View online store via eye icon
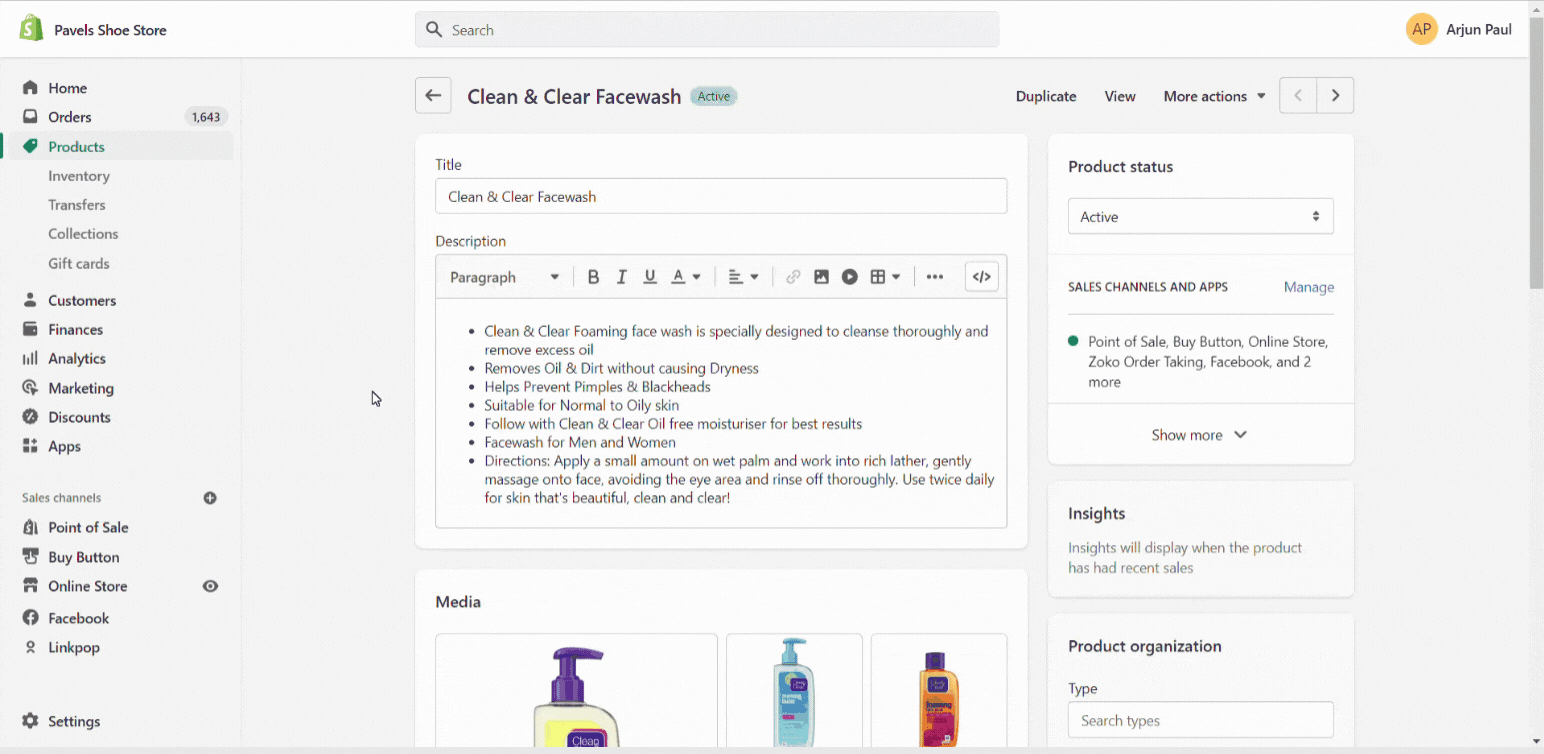The width and height of the screenshot is (1544, 754). (210, 586)
